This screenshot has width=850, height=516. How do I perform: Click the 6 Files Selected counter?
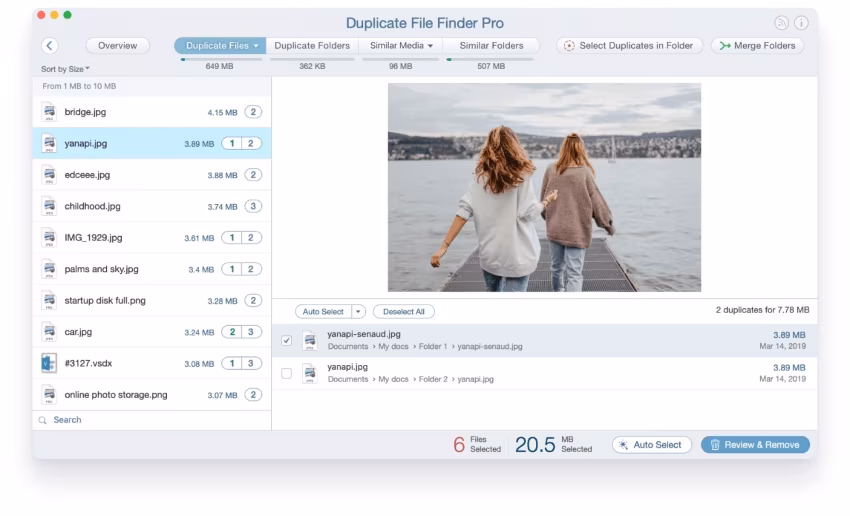pos(477,445)
